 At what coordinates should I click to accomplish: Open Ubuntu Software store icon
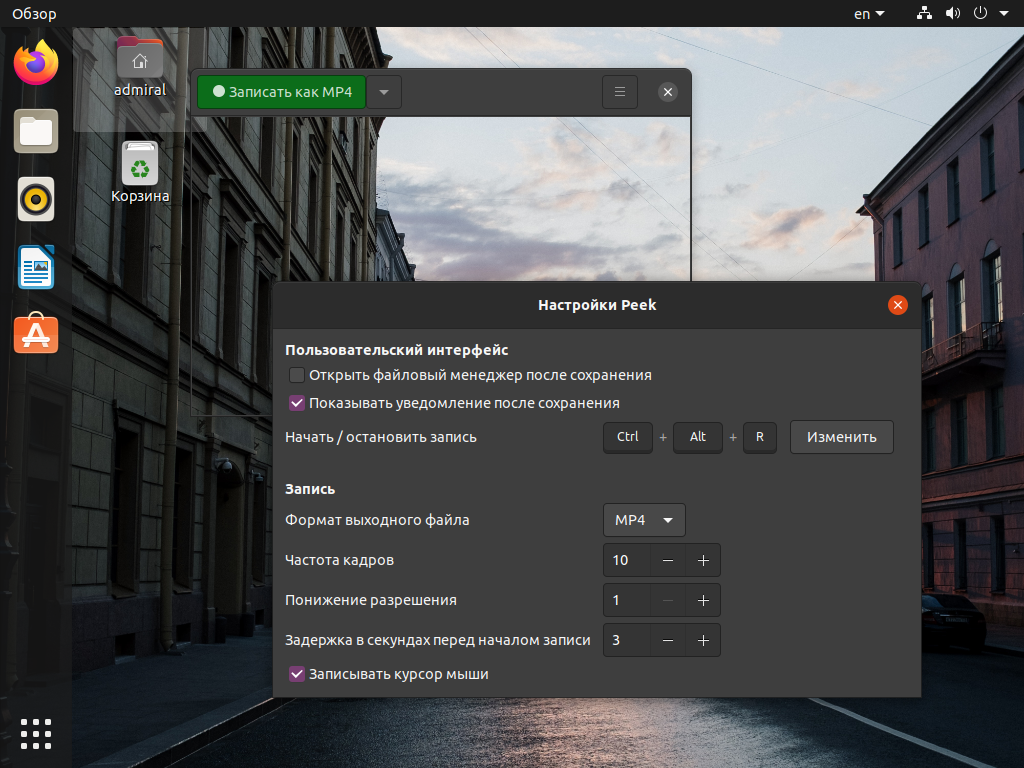tap(36, 333)
